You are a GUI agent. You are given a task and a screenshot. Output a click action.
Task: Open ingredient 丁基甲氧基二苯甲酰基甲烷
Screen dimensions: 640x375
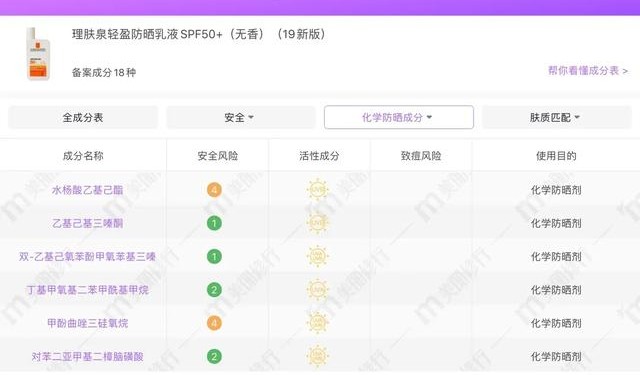(87, 290)
